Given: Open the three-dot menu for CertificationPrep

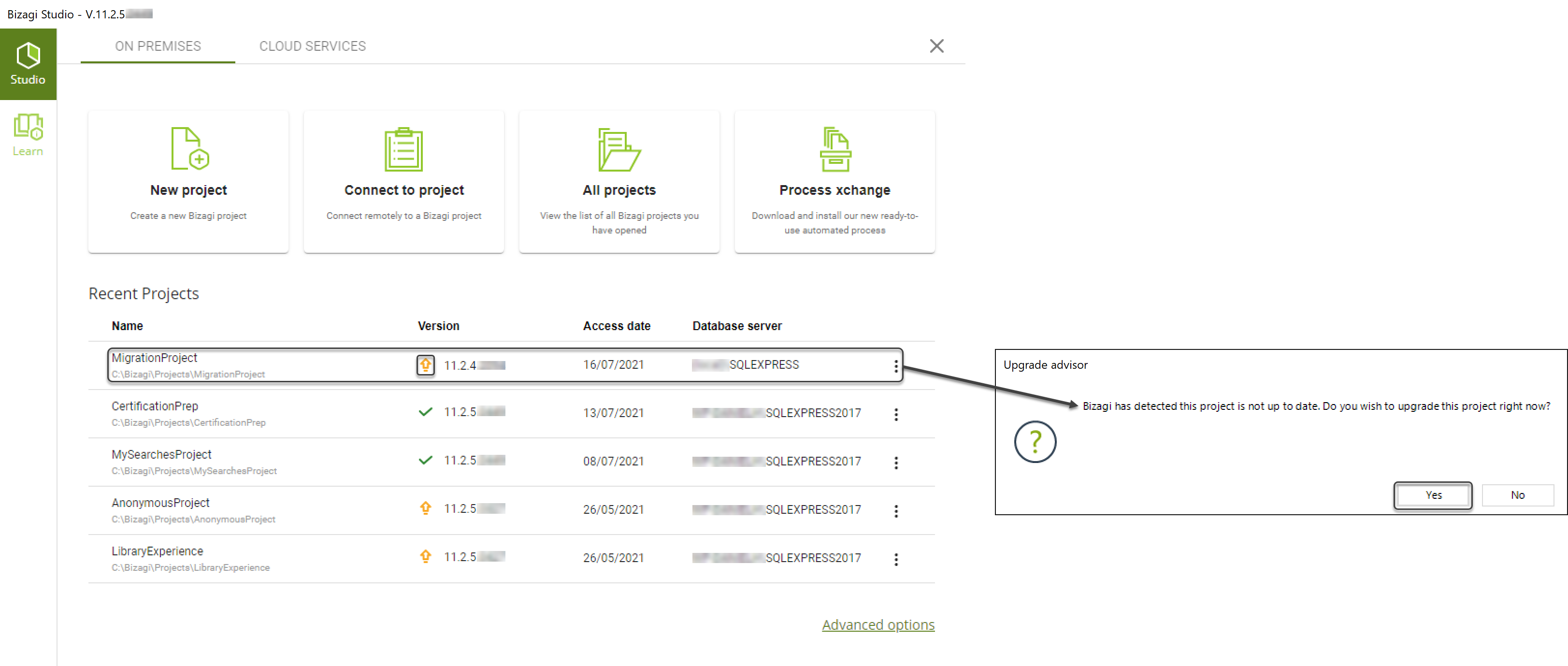Looking at the screenshot, I should point(895,415).
